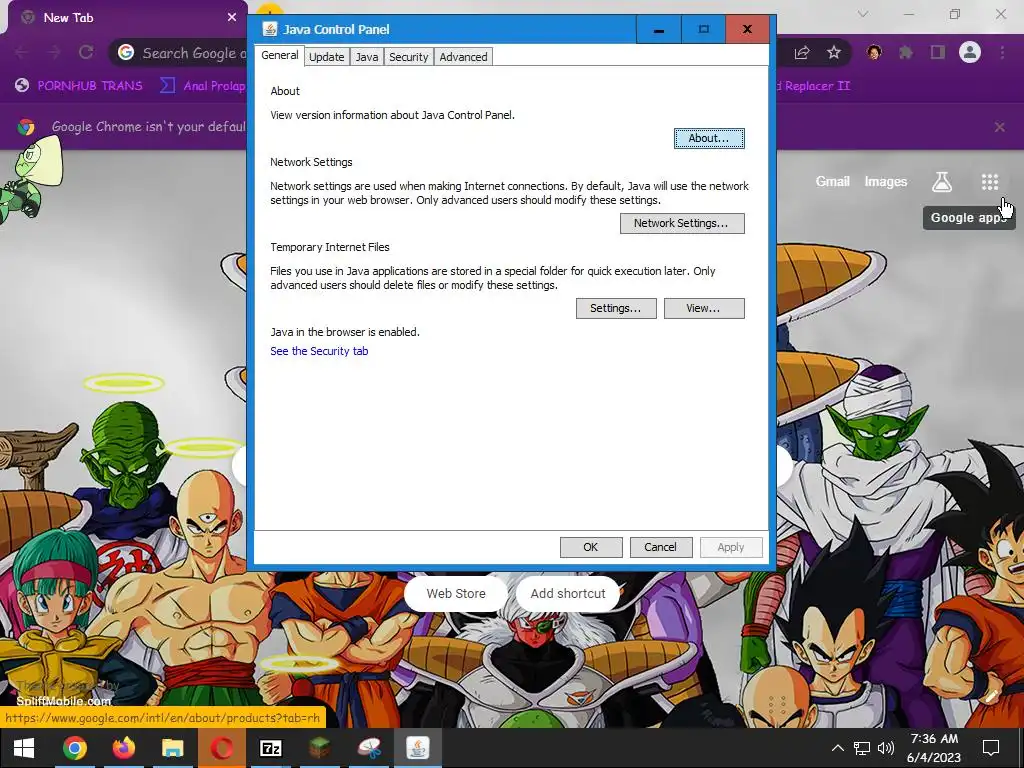
Task: Open Chrome three-dot menu
Action: pos(1002,53)
